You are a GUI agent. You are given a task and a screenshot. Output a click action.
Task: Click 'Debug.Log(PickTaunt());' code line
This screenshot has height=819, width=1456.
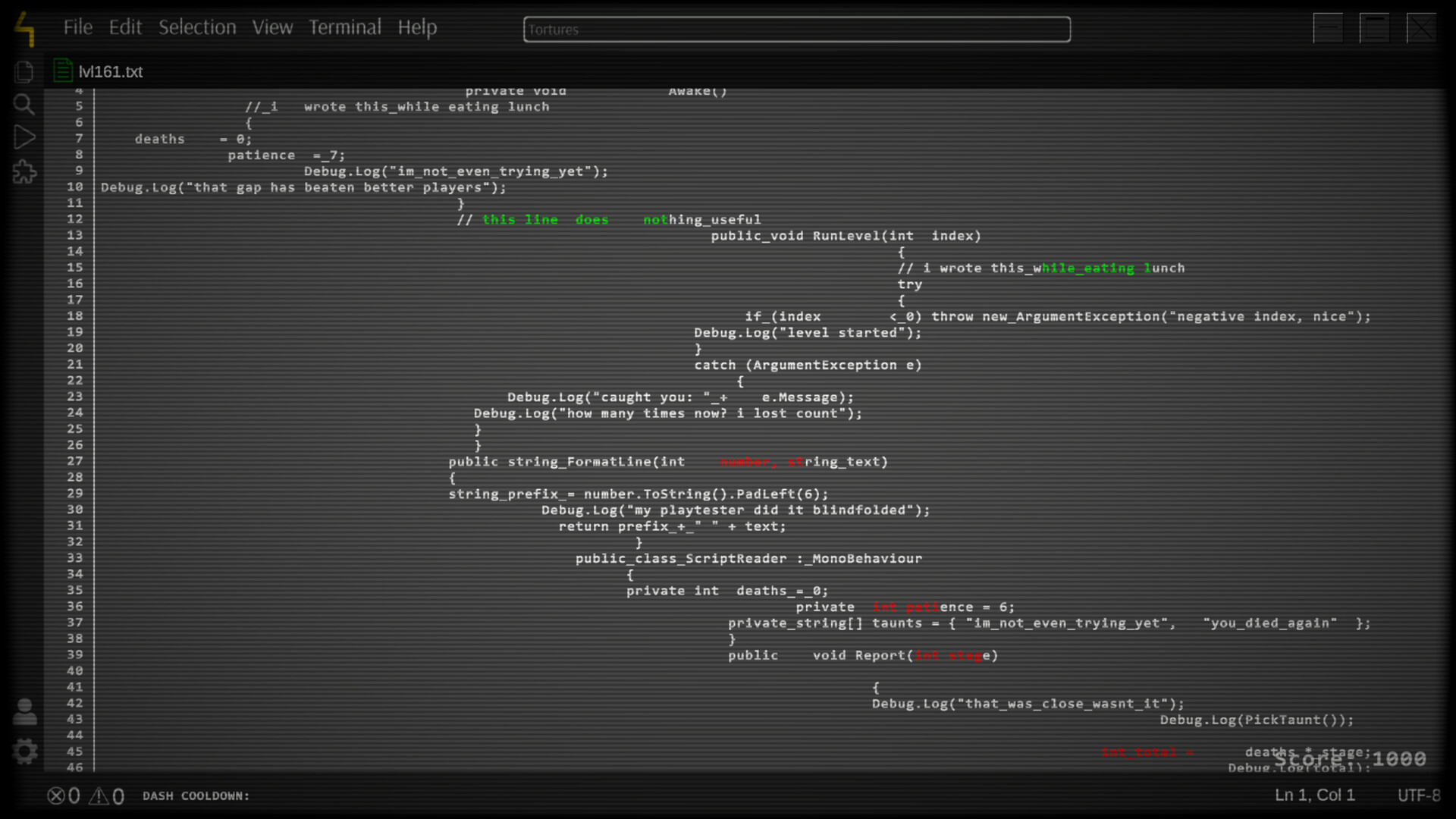coord(1257,720)
